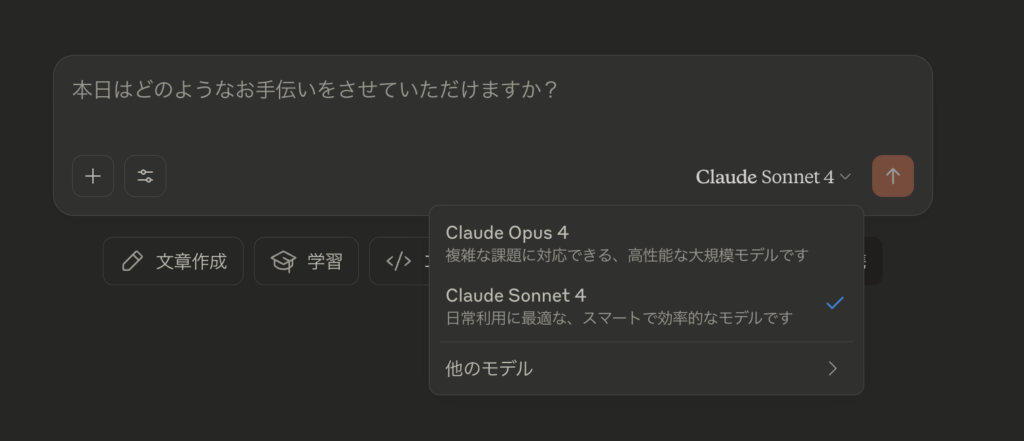Click the 学習 suggestion button

pos(306,261)
